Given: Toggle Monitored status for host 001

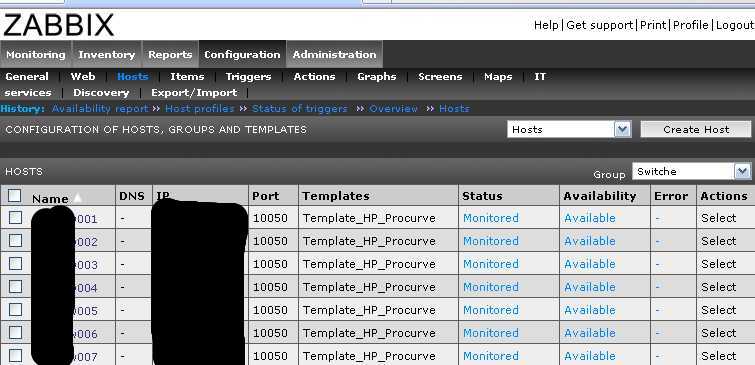Looking at the screenshot, I should (x=491, y=218).
